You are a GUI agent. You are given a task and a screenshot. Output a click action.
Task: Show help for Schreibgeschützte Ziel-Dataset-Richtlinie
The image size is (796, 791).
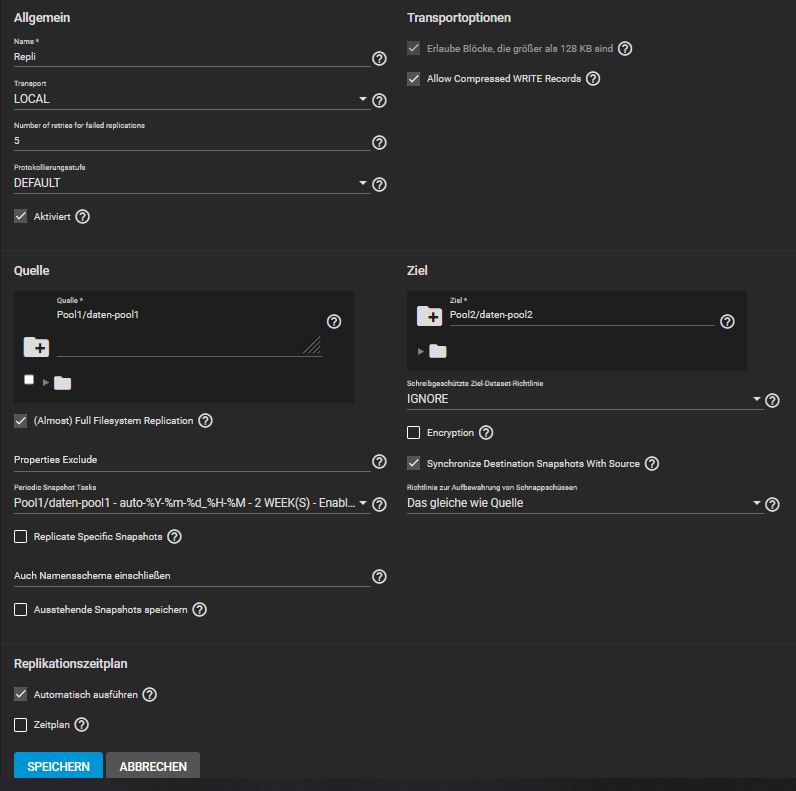pos(772,401)
